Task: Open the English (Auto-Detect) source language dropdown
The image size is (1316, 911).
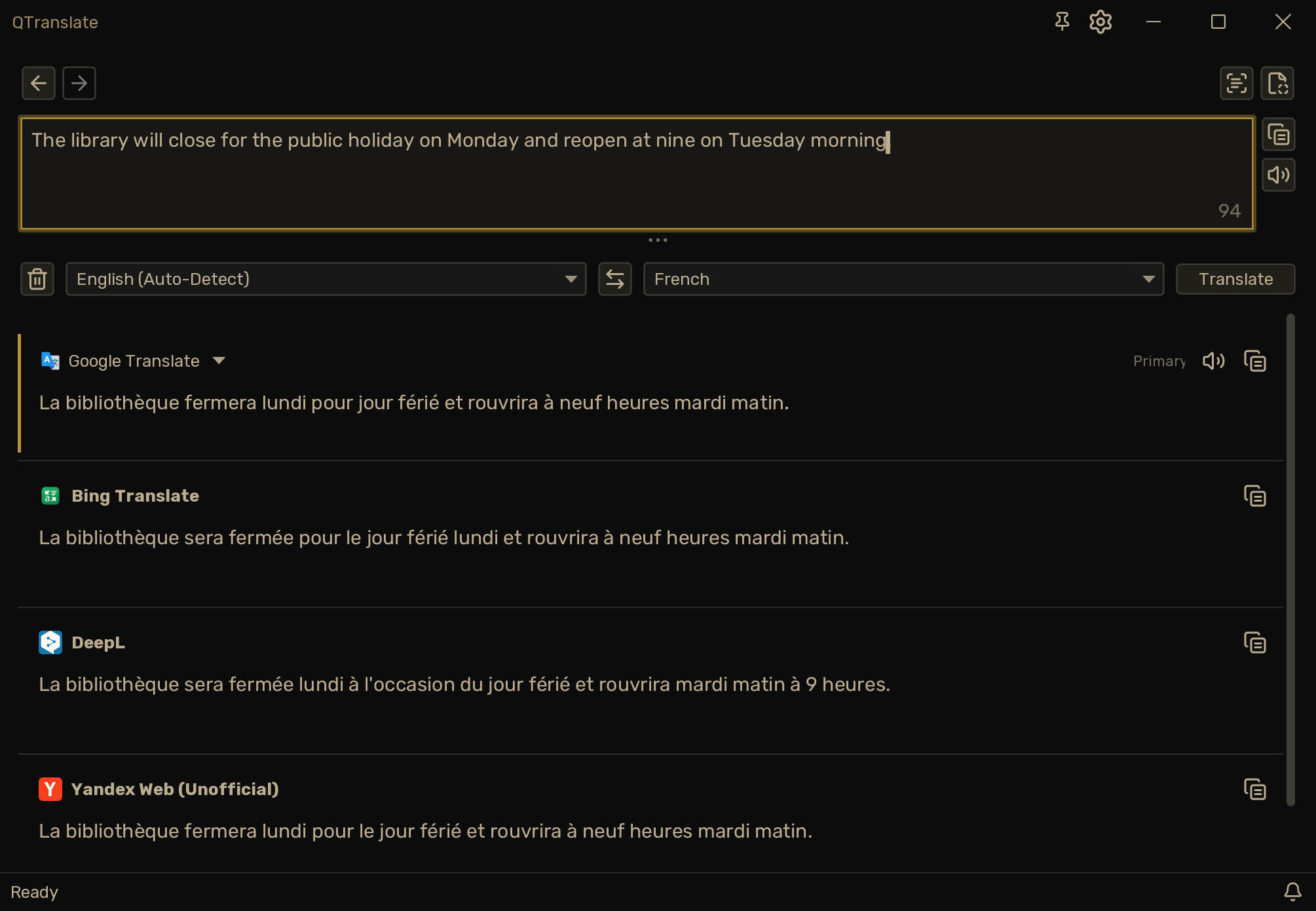Action: click(326, 279)
